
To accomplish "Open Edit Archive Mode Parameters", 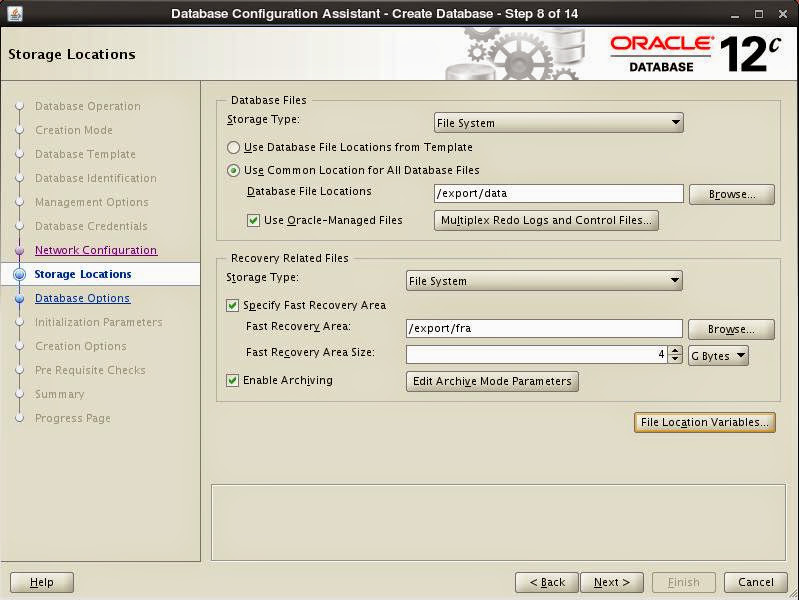I will pyautogui.click(x=492, y=381).
